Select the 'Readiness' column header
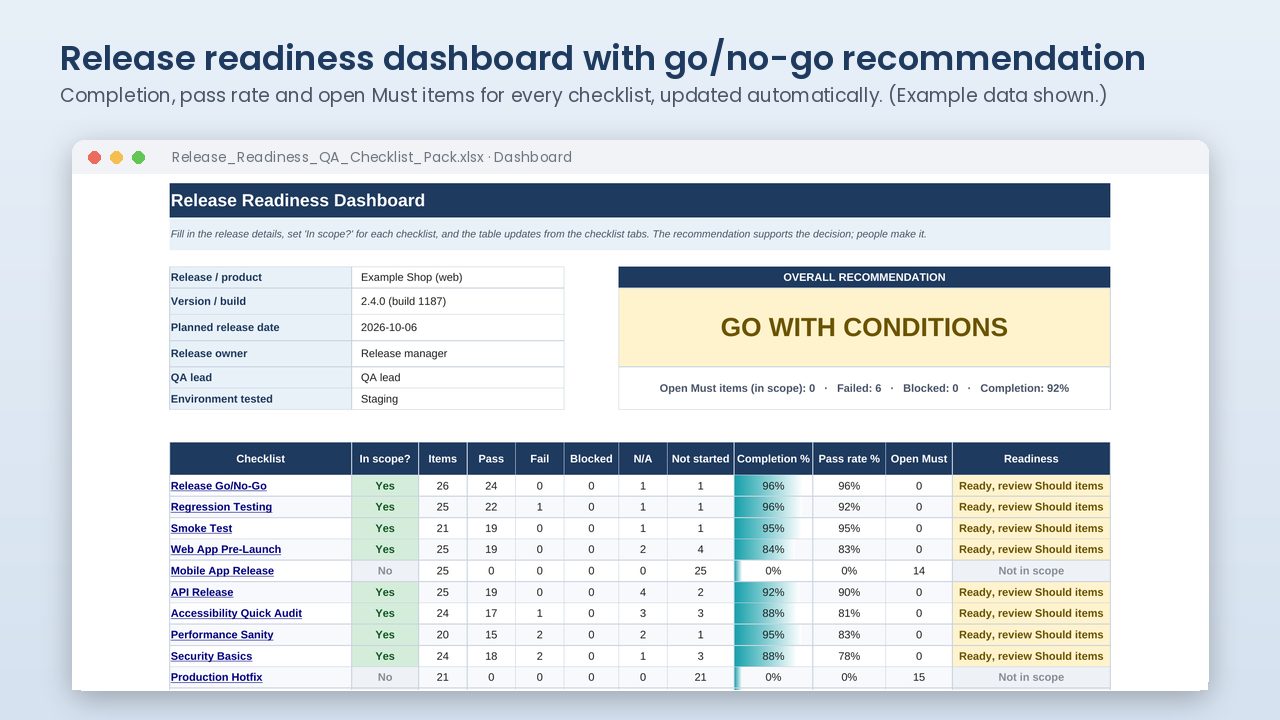 click(1031, 459)
